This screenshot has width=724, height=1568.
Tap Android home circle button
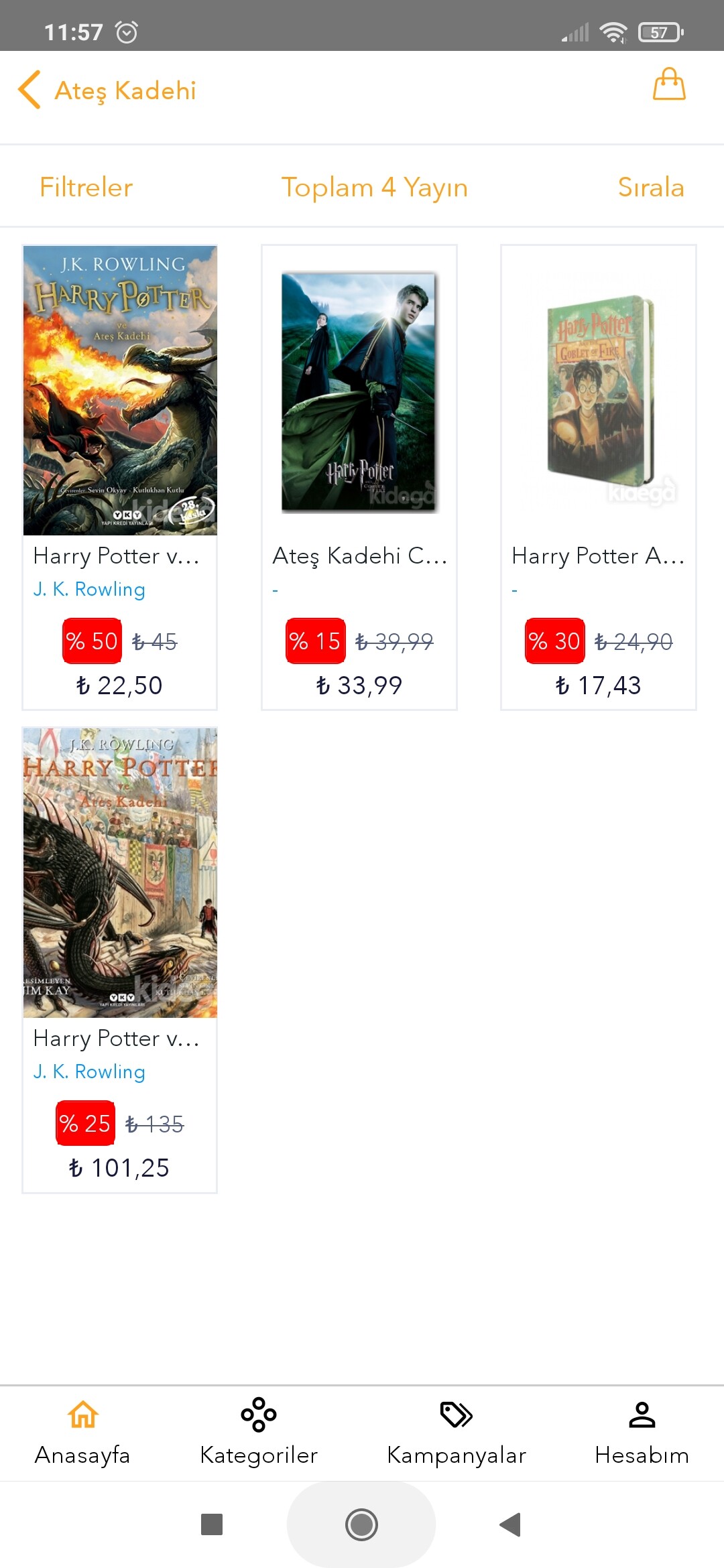click(x=361, y=1524)
